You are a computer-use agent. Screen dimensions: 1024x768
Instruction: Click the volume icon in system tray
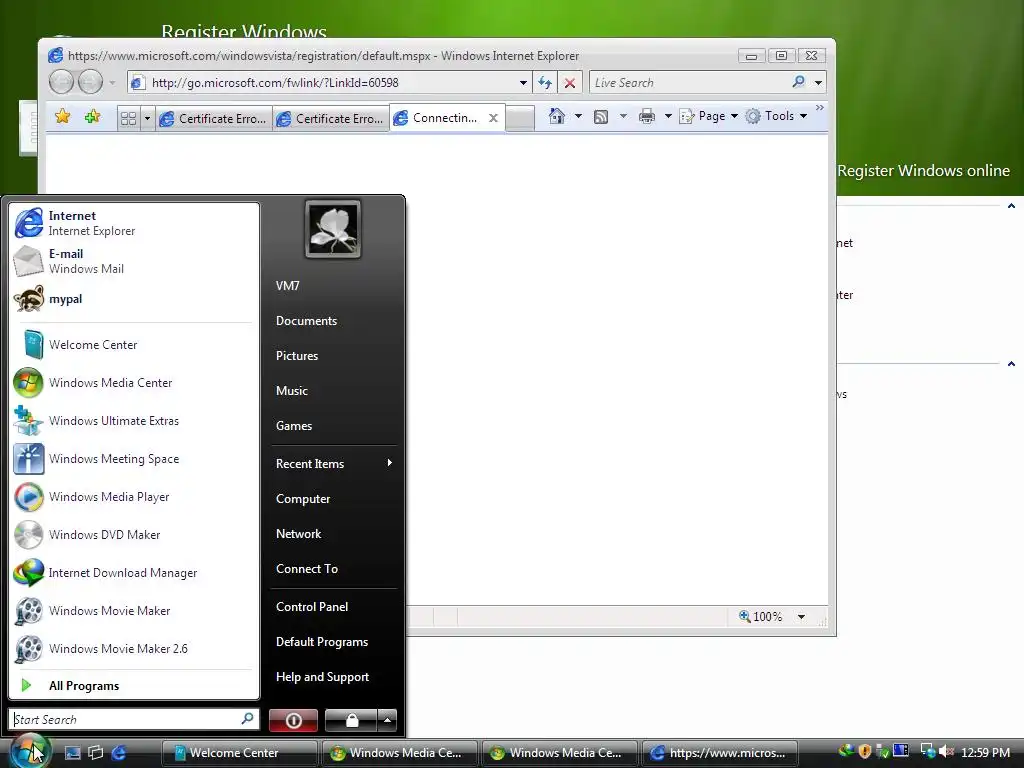[x=946, y=752]
